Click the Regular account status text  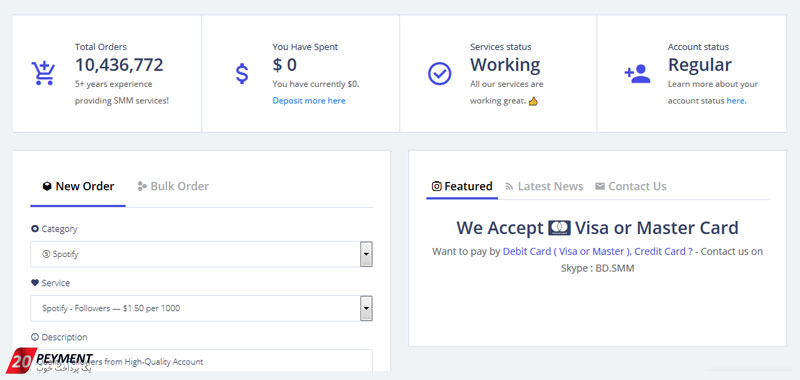click(x=699, y=65)
